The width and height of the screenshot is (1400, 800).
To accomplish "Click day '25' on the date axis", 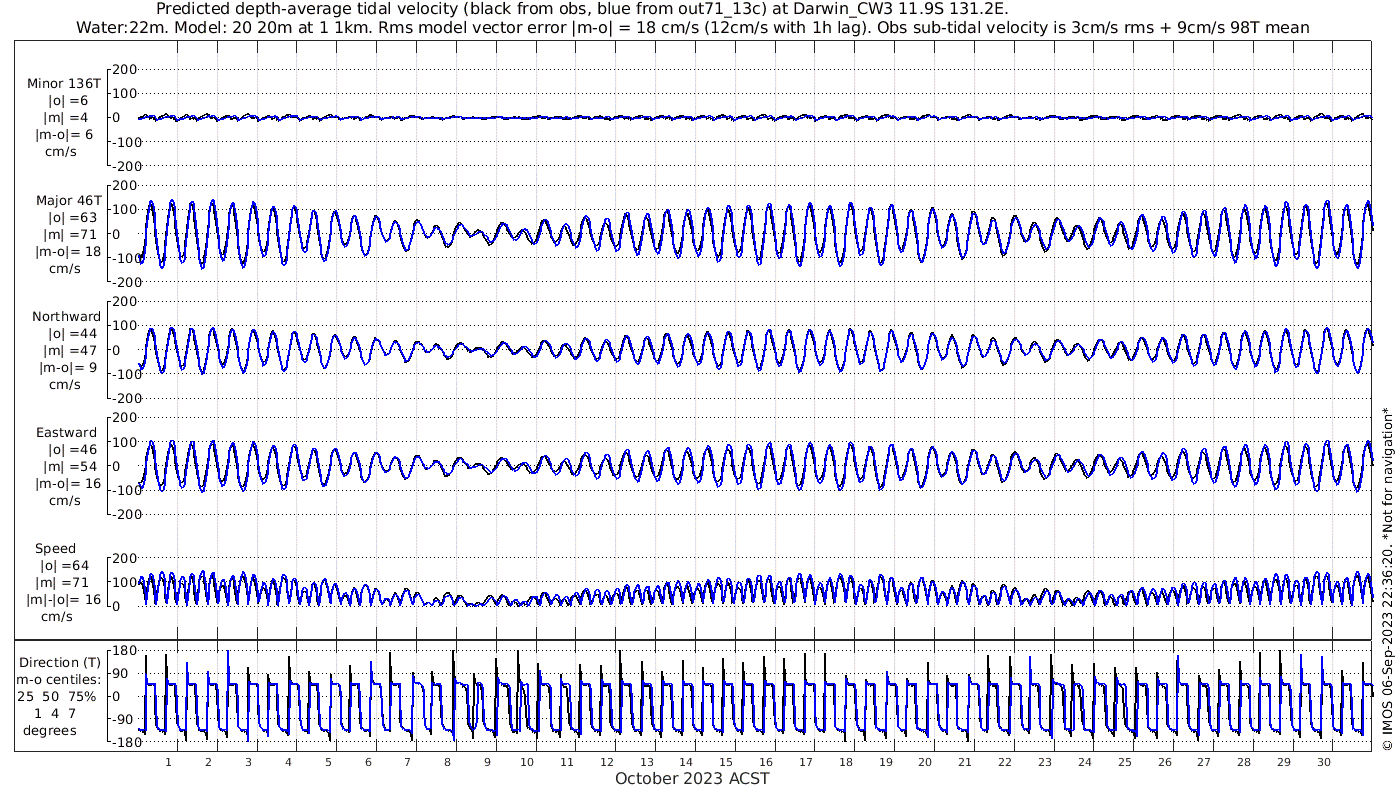I will click(x=1125, y=762).
